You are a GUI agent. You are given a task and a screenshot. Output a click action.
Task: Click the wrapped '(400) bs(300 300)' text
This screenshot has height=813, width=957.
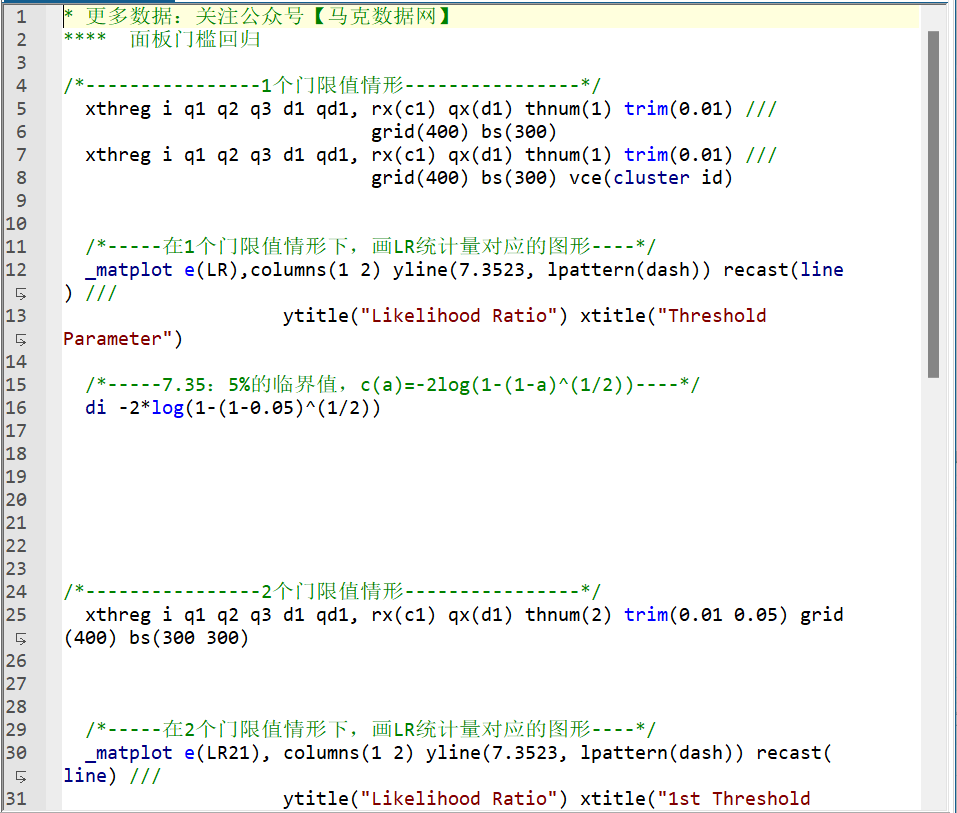156,638
